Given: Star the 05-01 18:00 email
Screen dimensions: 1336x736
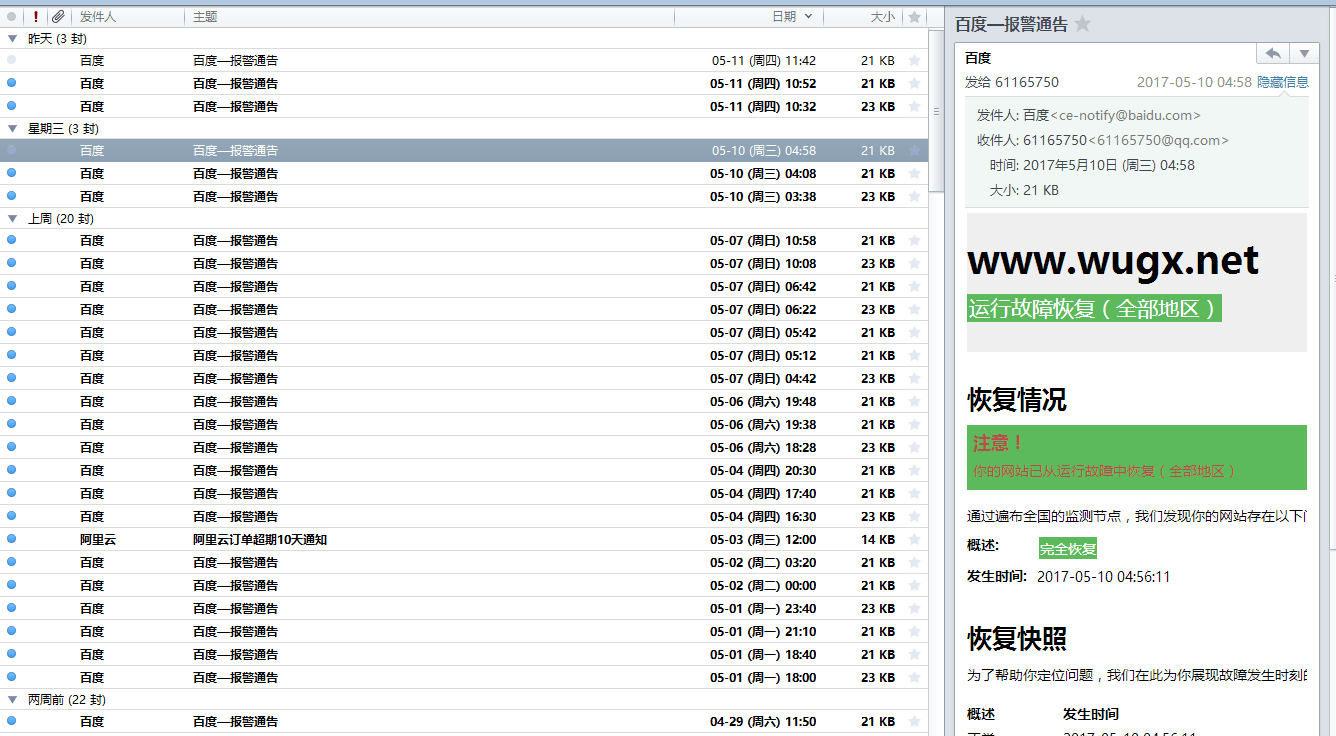Looking at the screenshot, I should [914, 677].
